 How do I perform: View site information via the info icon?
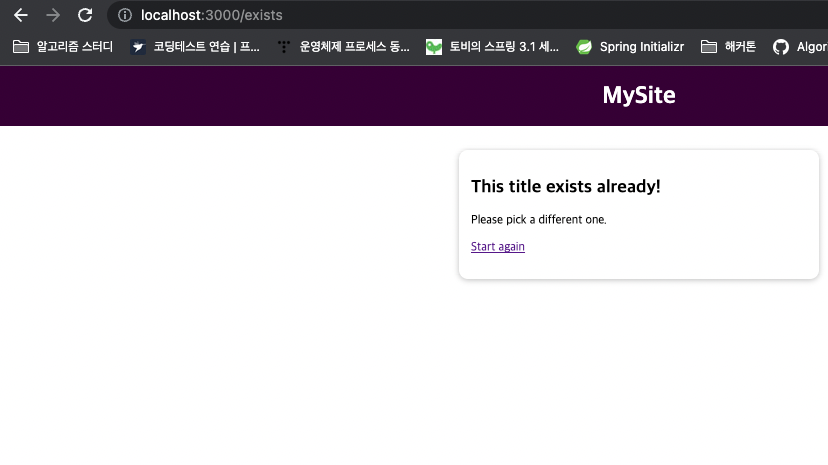(125, 15)
